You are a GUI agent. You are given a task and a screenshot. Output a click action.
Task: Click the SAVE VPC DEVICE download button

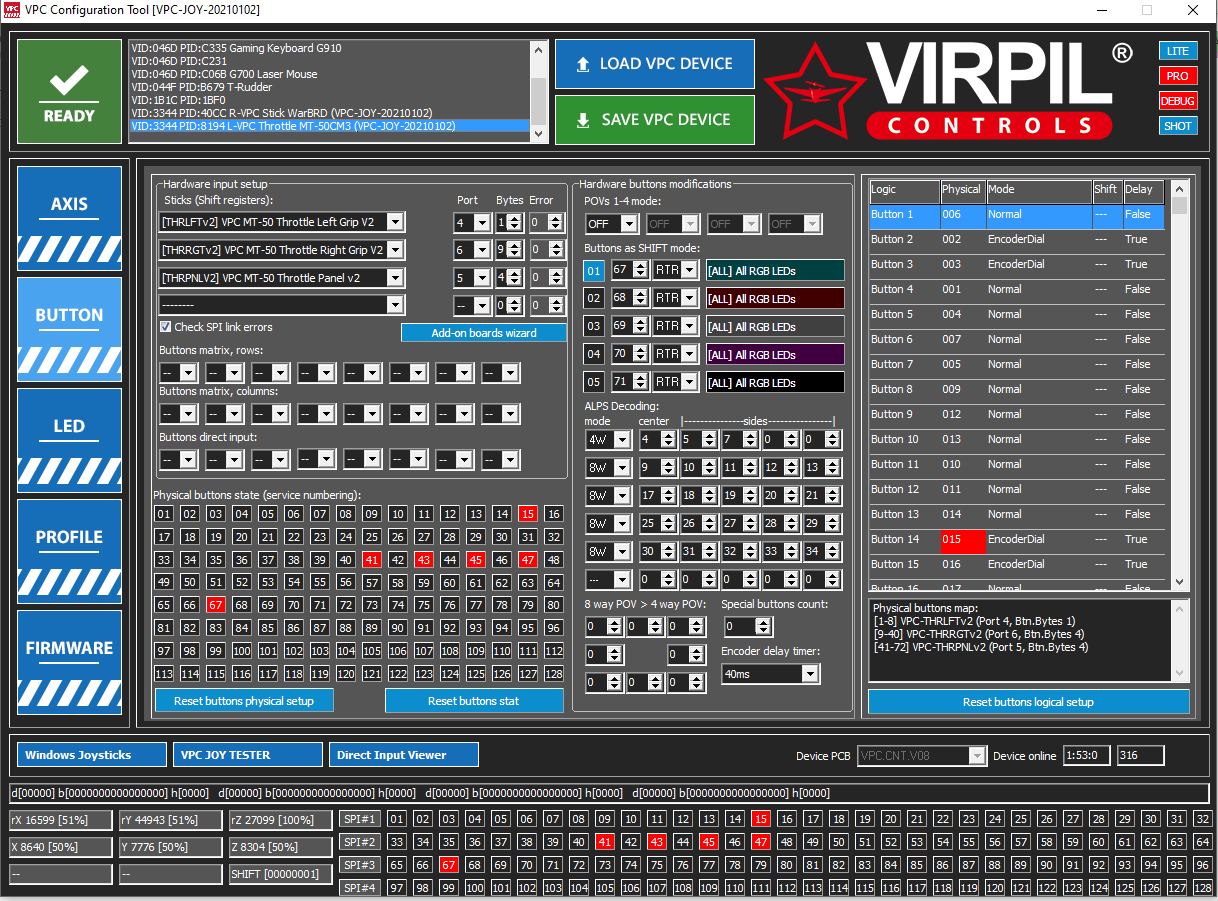click(654, 120)
